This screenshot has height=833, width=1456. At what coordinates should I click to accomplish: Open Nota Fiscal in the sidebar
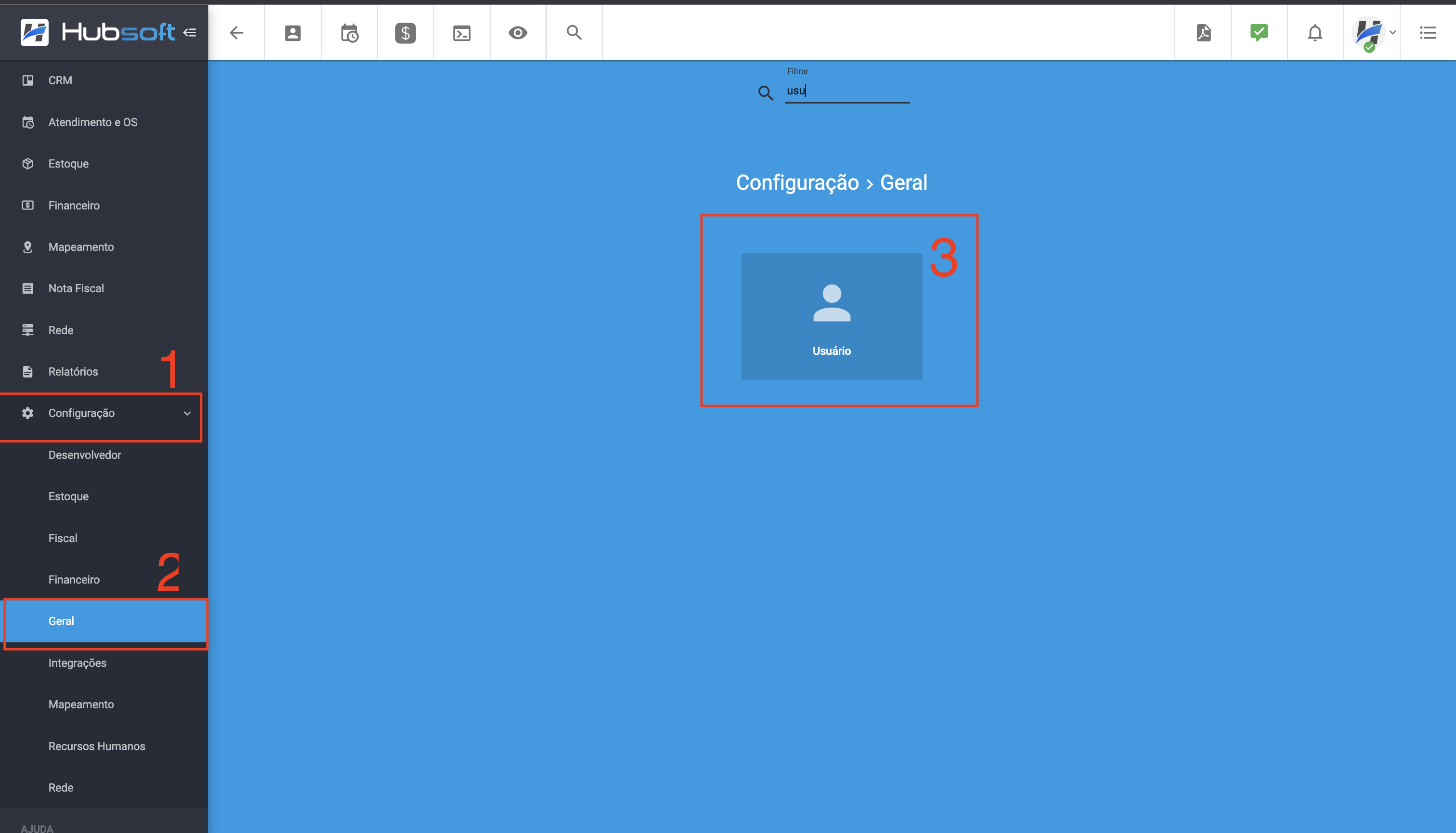[104, 288]
